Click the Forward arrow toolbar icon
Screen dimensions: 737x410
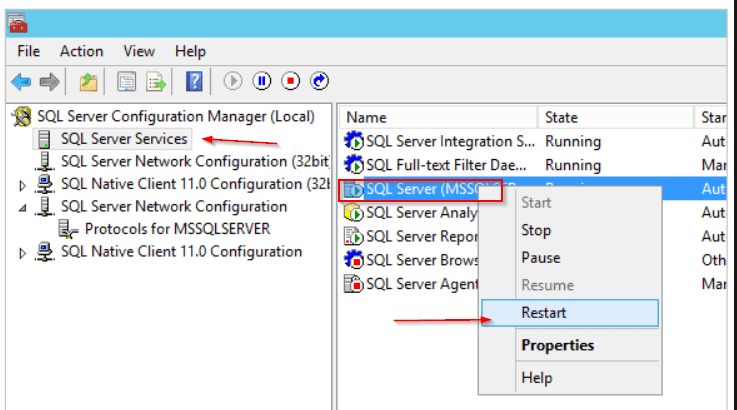point(49,82)
